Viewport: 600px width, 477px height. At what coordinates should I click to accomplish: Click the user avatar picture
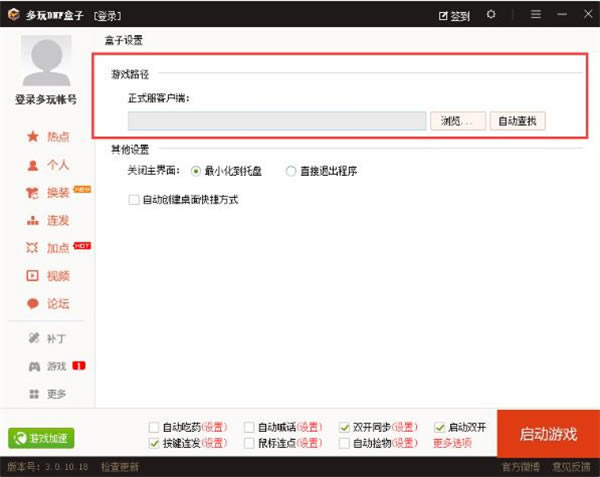pos(46,60)
